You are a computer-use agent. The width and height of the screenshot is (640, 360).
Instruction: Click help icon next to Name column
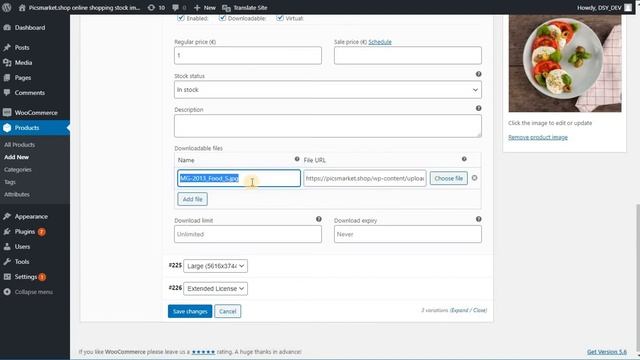click(x=297, y=159)
